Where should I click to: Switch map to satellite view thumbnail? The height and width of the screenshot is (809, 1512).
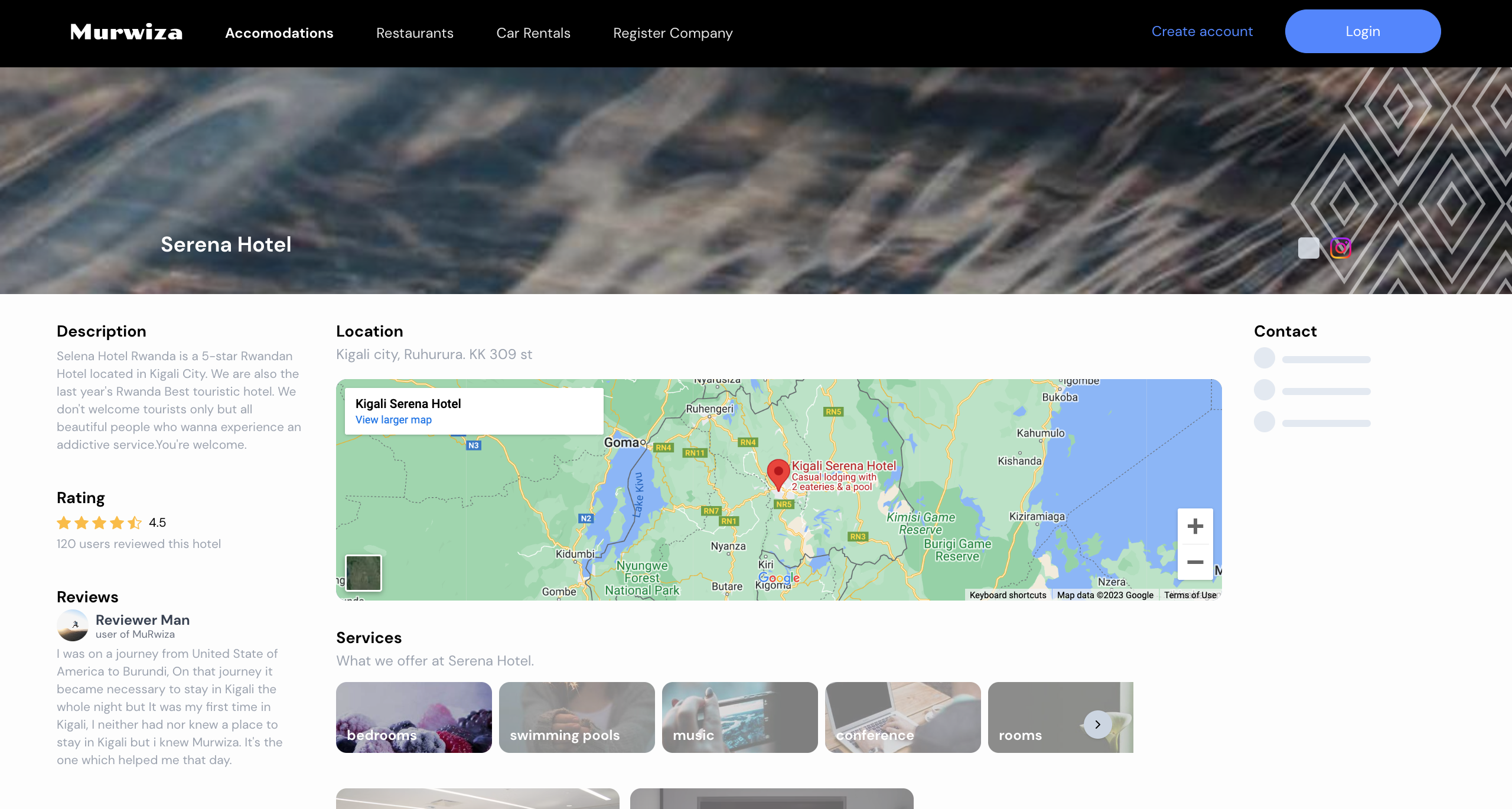point(363,573)
